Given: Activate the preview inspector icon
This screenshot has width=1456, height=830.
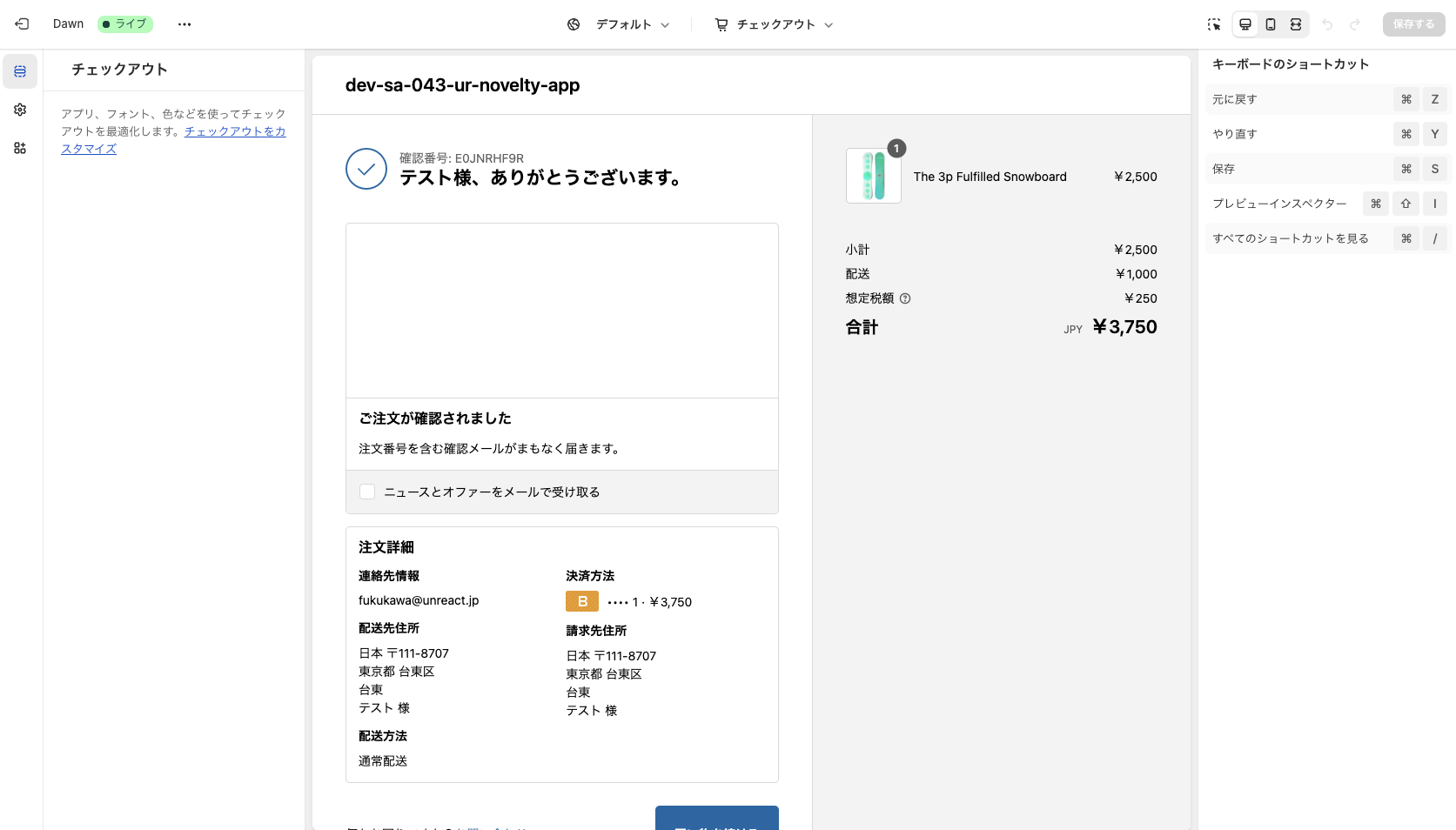Looking at the screenshot, I should pyautogui.click(x=1213, y=24).
